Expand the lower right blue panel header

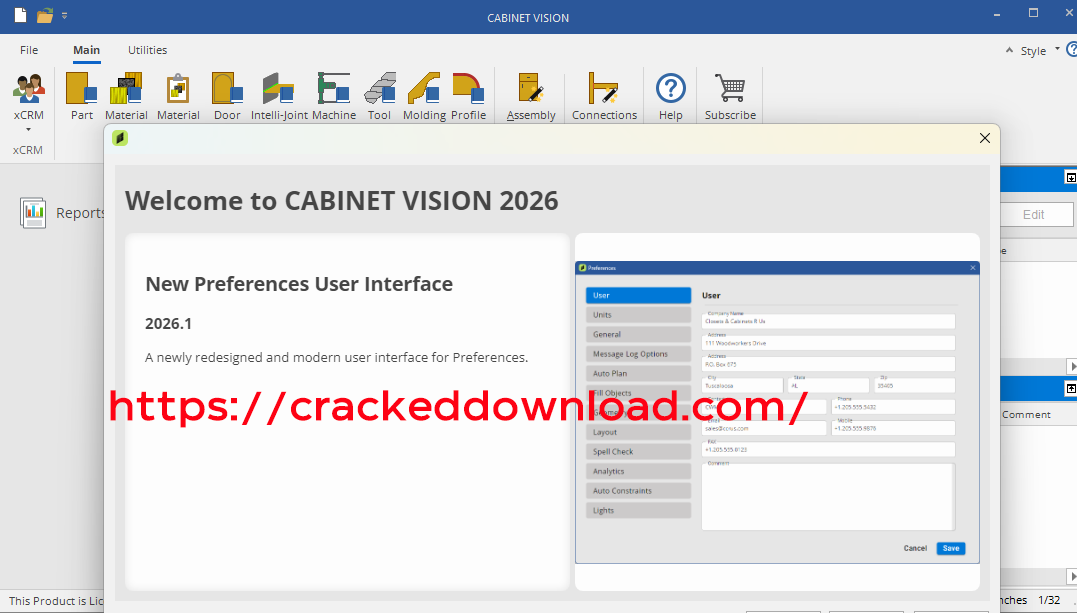click(x=1070, y=388)
